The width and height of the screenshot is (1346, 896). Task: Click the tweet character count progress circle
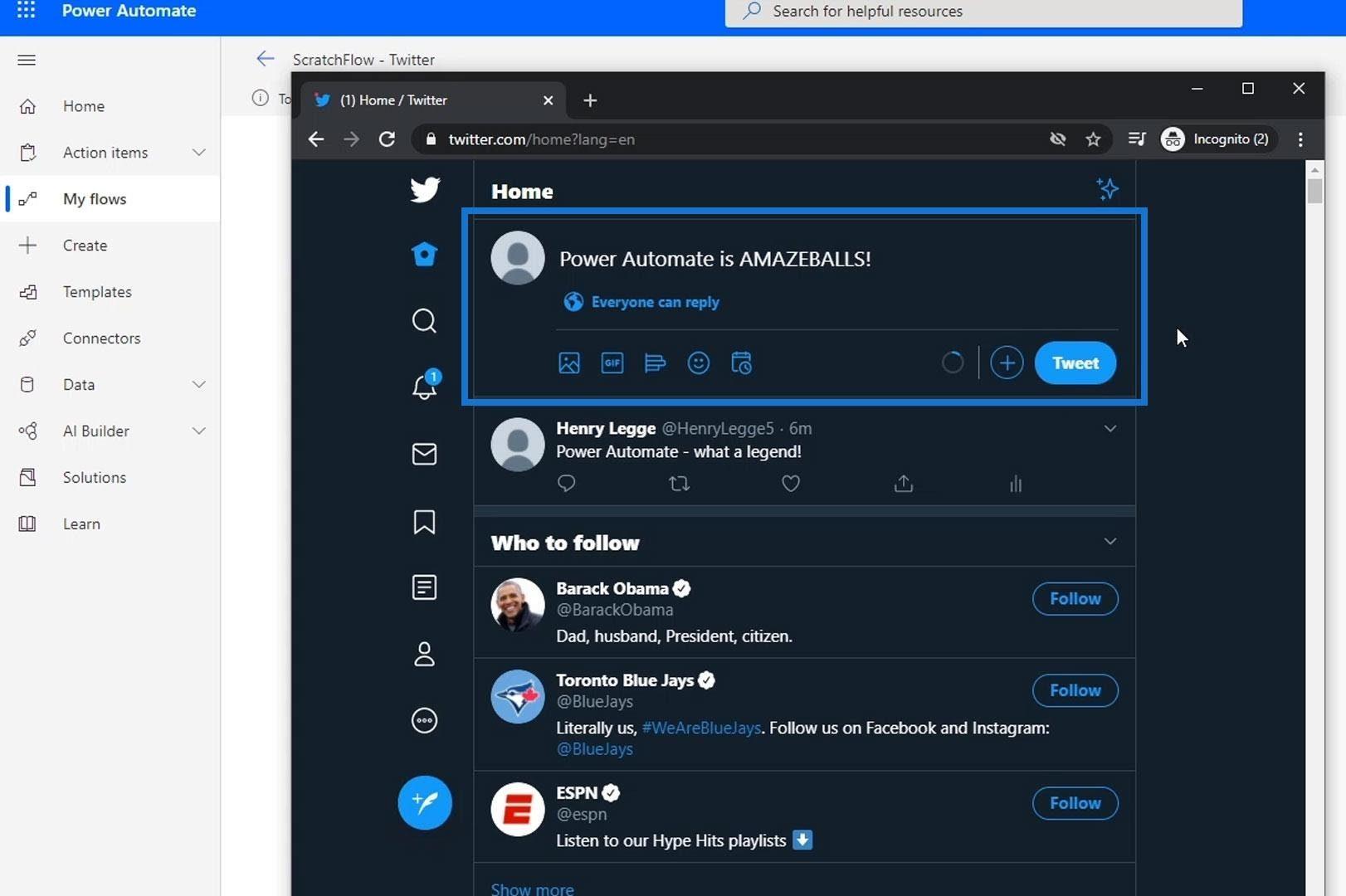tap(953, 363)
